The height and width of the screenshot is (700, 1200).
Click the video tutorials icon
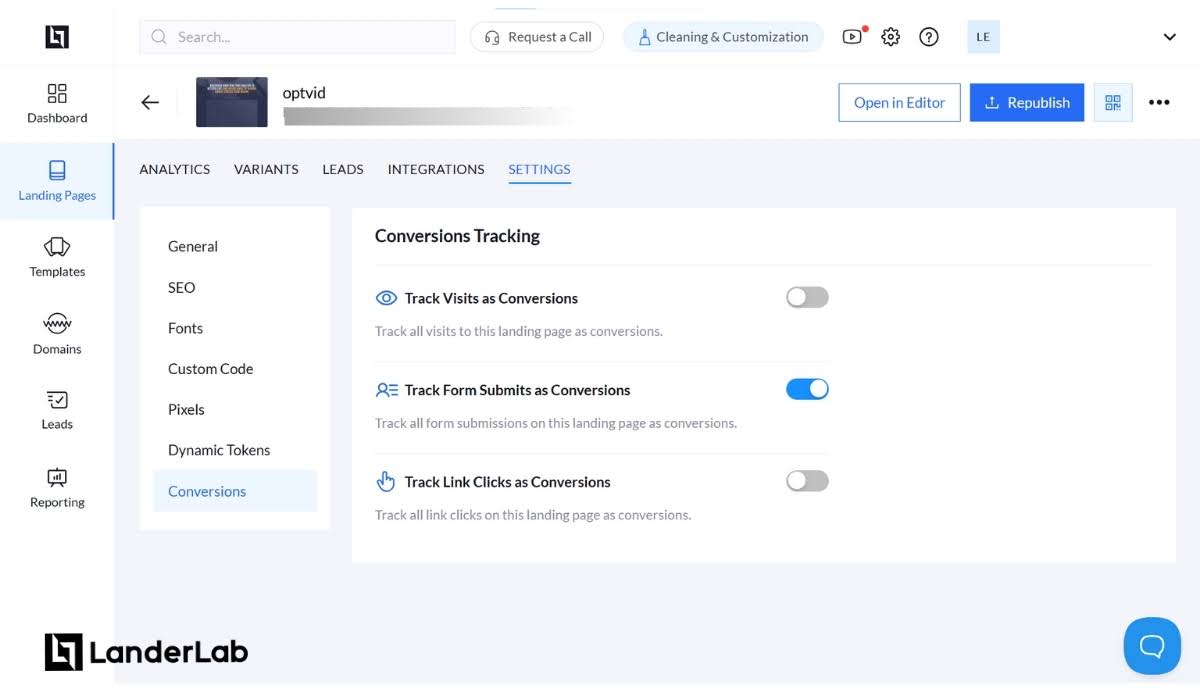pyautogui.click(x=852, y=37)
